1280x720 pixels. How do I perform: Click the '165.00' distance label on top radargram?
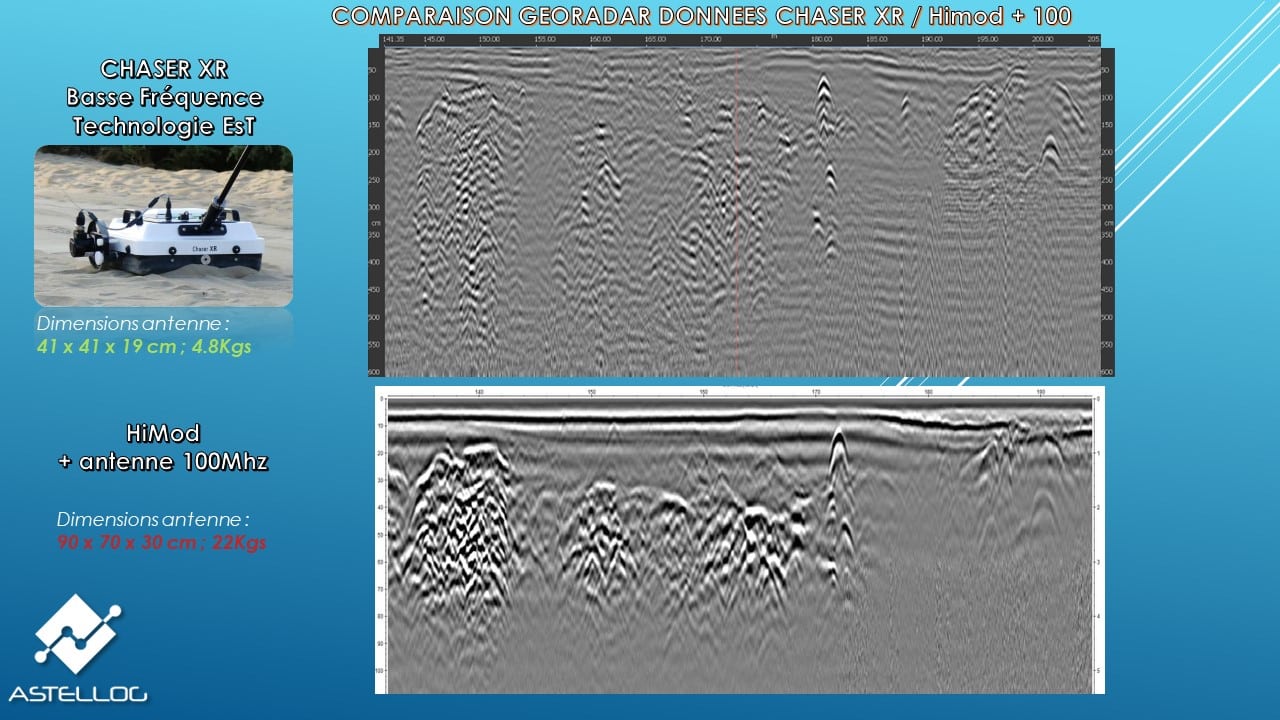point(655,39)
